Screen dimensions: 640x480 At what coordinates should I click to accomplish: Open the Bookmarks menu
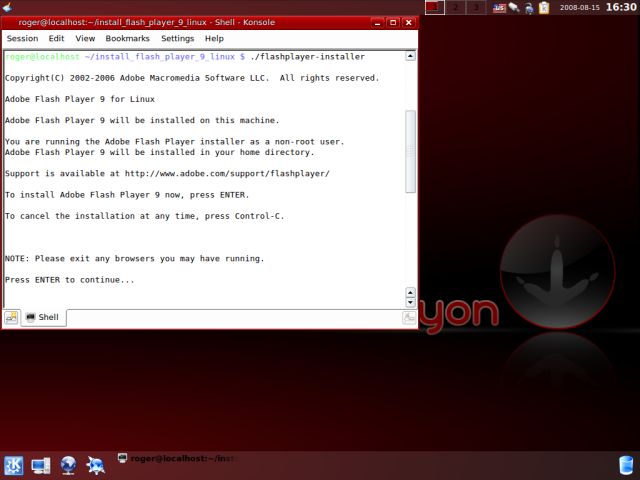[128, 39]
